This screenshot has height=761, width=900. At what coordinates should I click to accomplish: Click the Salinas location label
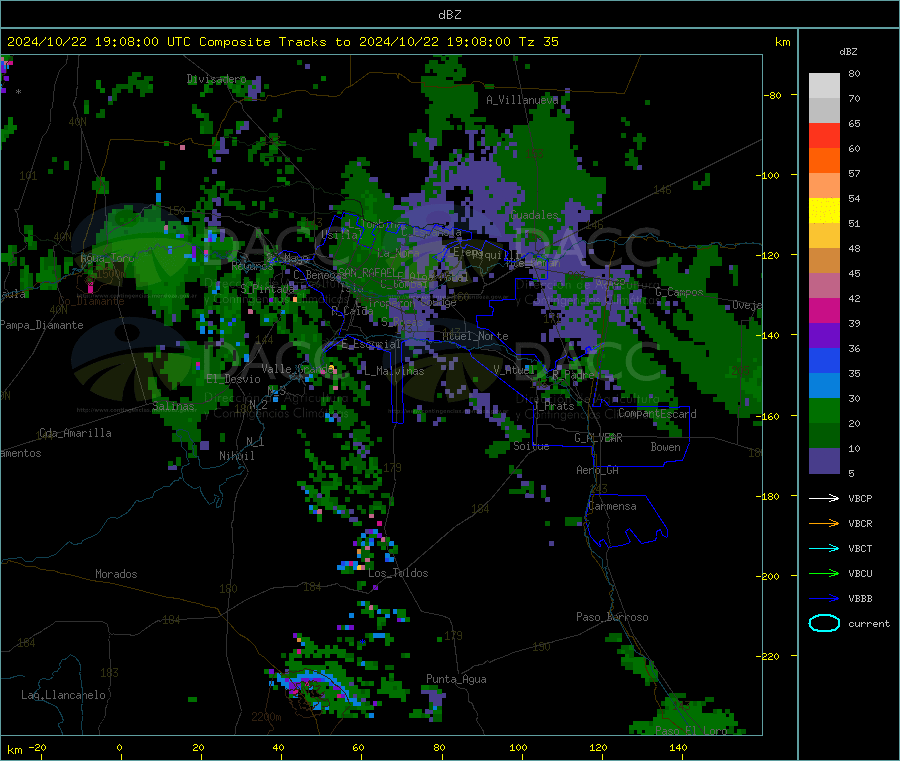coord(173,406)
